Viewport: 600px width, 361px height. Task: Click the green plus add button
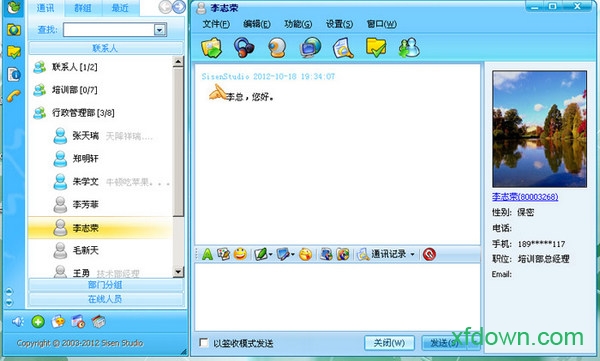coord(38,322)
